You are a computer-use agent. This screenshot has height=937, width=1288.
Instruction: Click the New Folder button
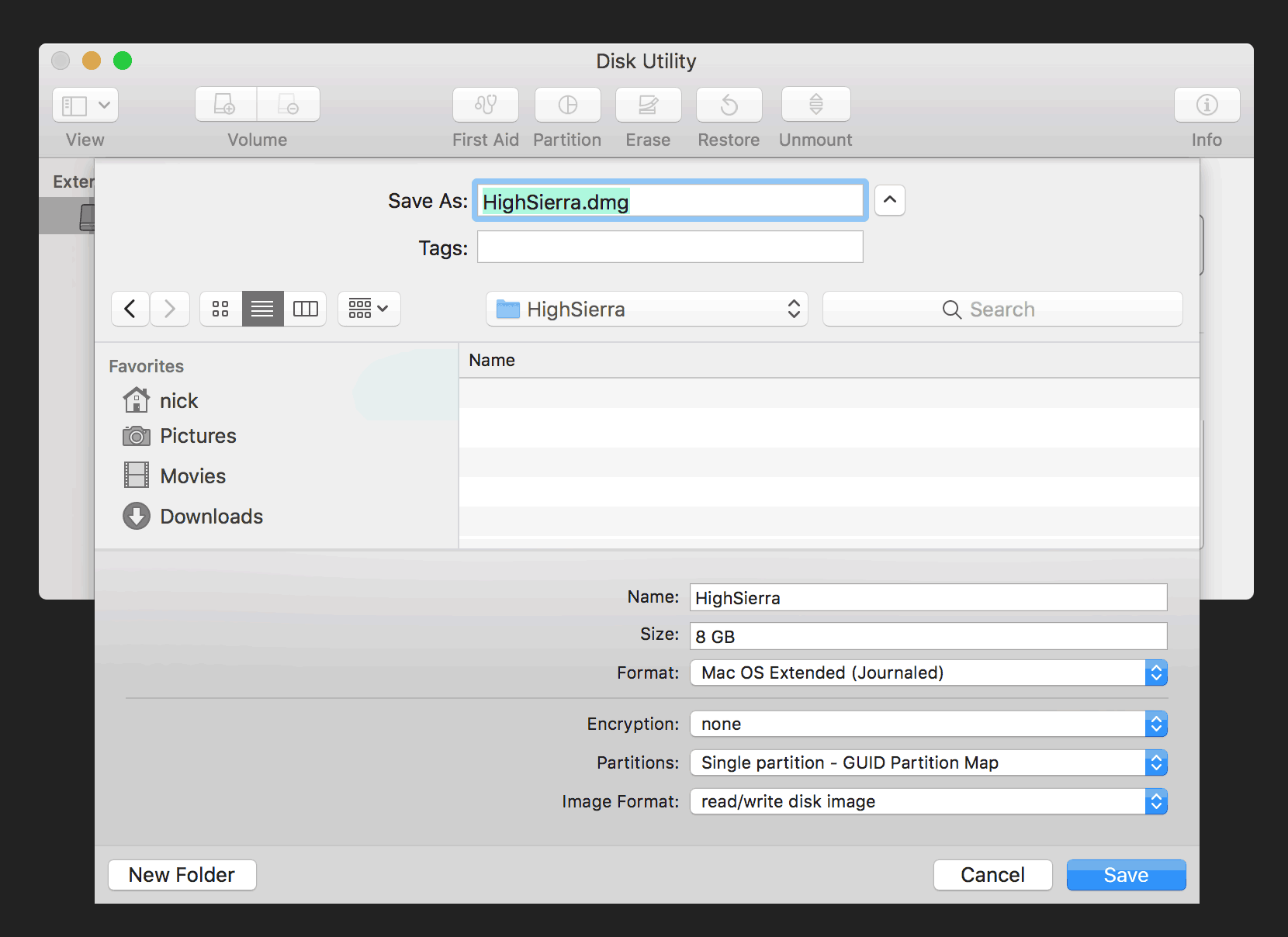click(x=182, y=875)
